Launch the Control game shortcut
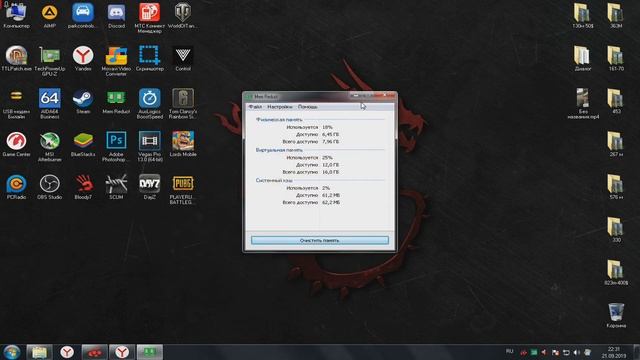Screen dimensions: 640x360 [x=183, y=58]
